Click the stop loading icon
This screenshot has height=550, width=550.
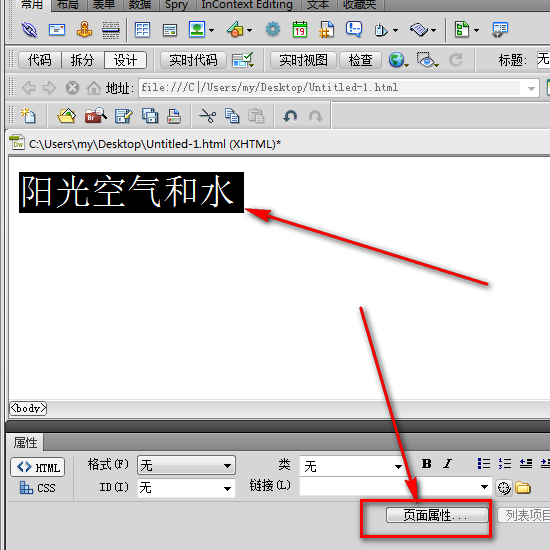(x=72, y=88)
